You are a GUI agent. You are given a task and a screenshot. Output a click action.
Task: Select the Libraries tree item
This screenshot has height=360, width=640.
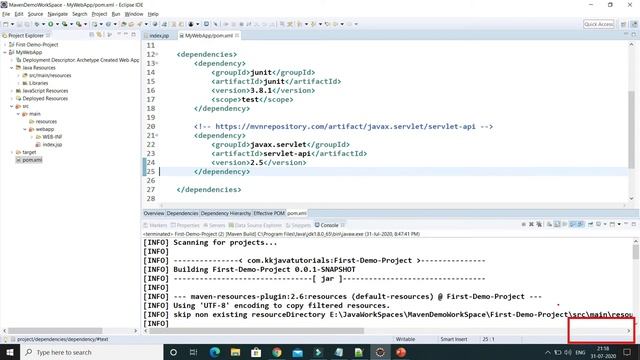(x=35, y=83)
